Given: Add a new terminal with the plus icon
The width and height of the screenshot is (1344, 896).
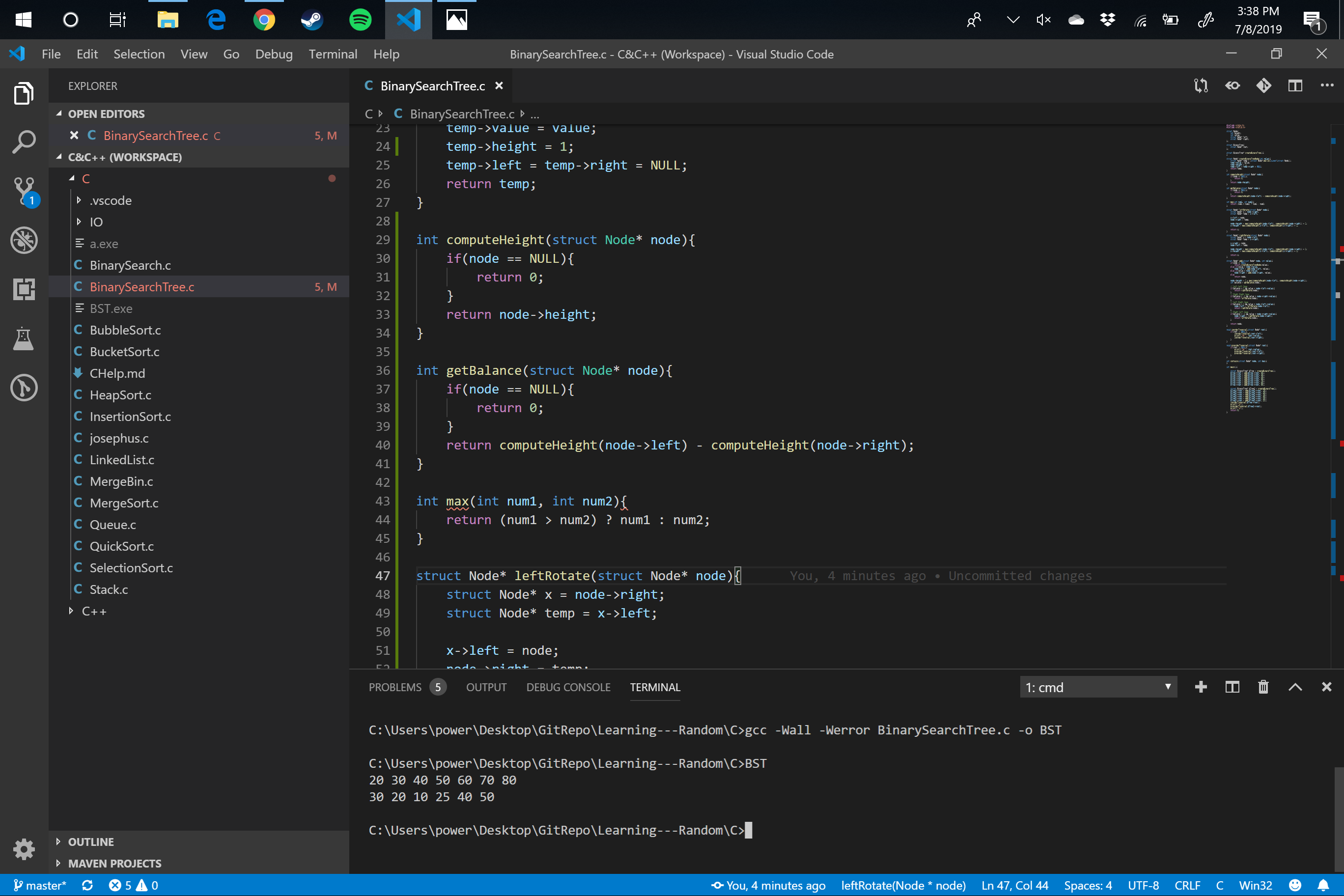Looking at the screenshot, I should point(1201,687).
